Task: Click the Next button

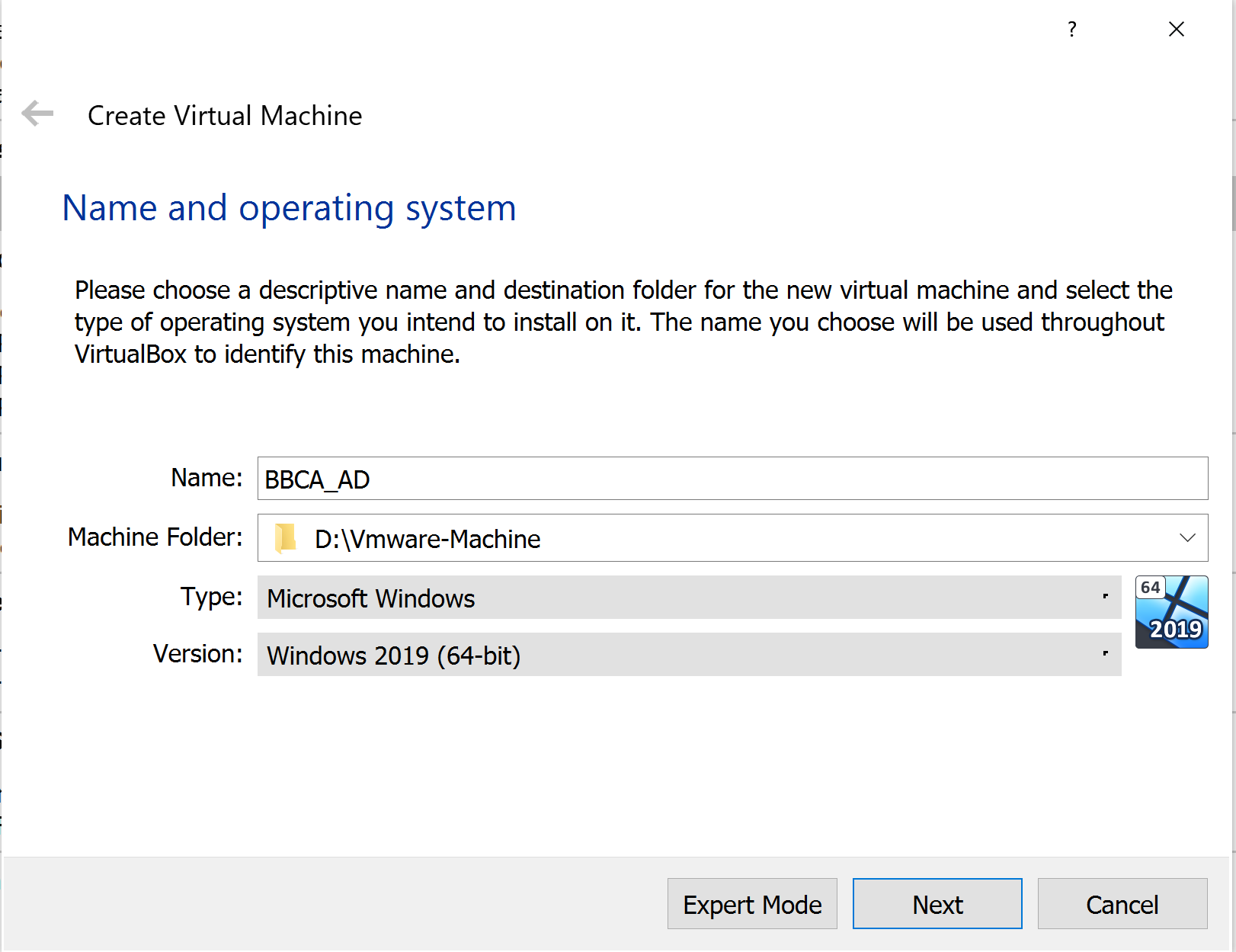Action: [937, 904]
